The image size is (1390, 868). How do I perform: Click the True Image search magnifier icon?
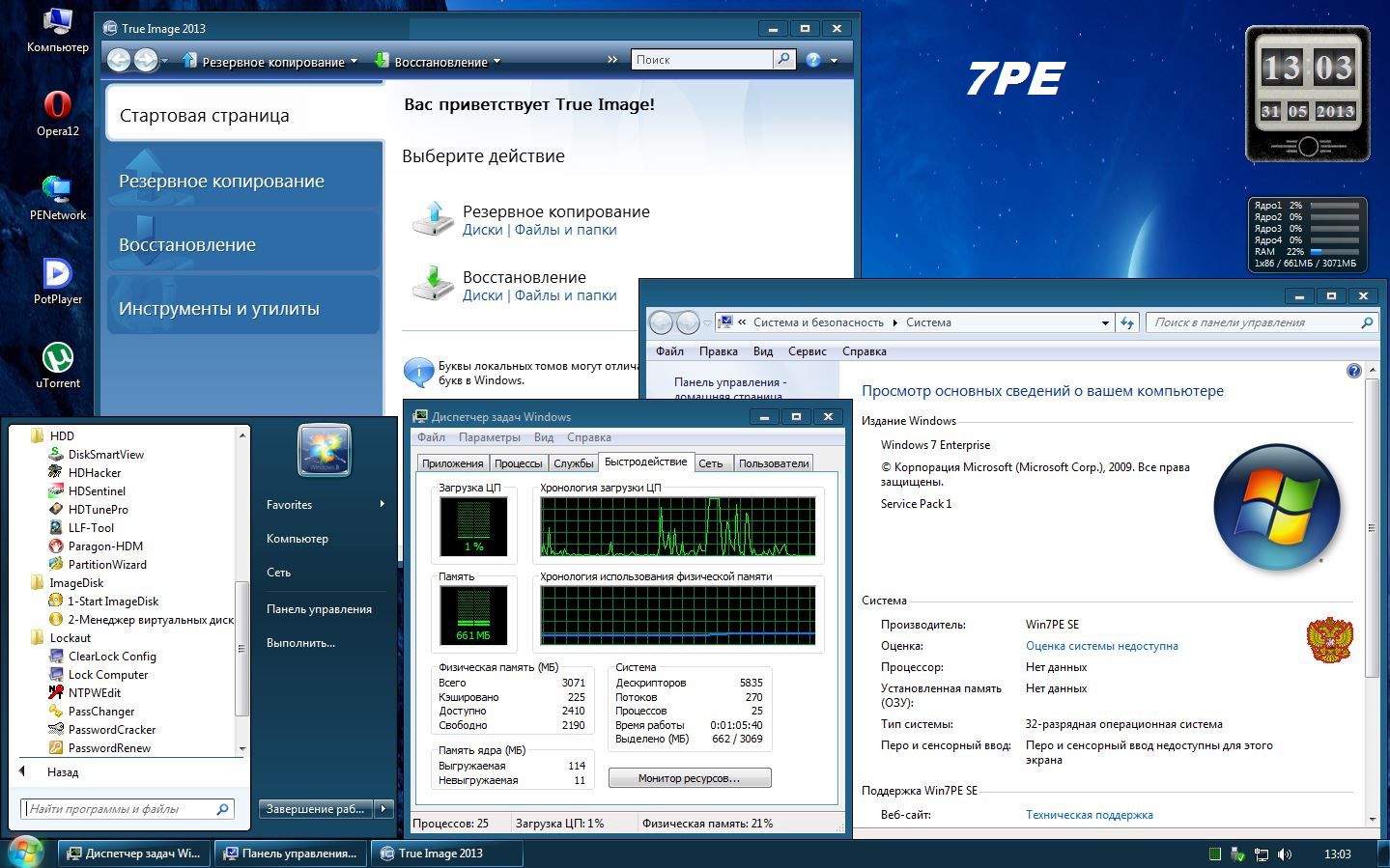[x=783, y=59]
